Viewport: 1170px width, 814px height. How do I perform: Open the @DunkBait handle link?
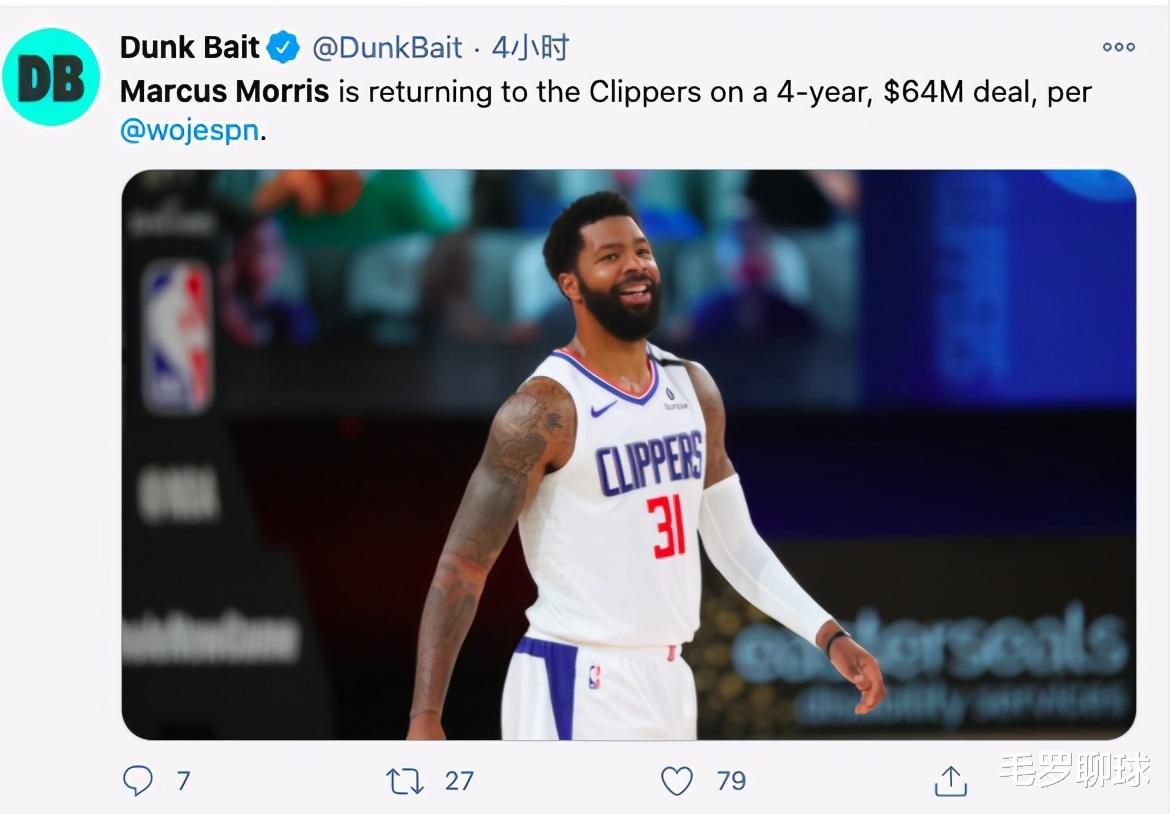coord(387,48)
